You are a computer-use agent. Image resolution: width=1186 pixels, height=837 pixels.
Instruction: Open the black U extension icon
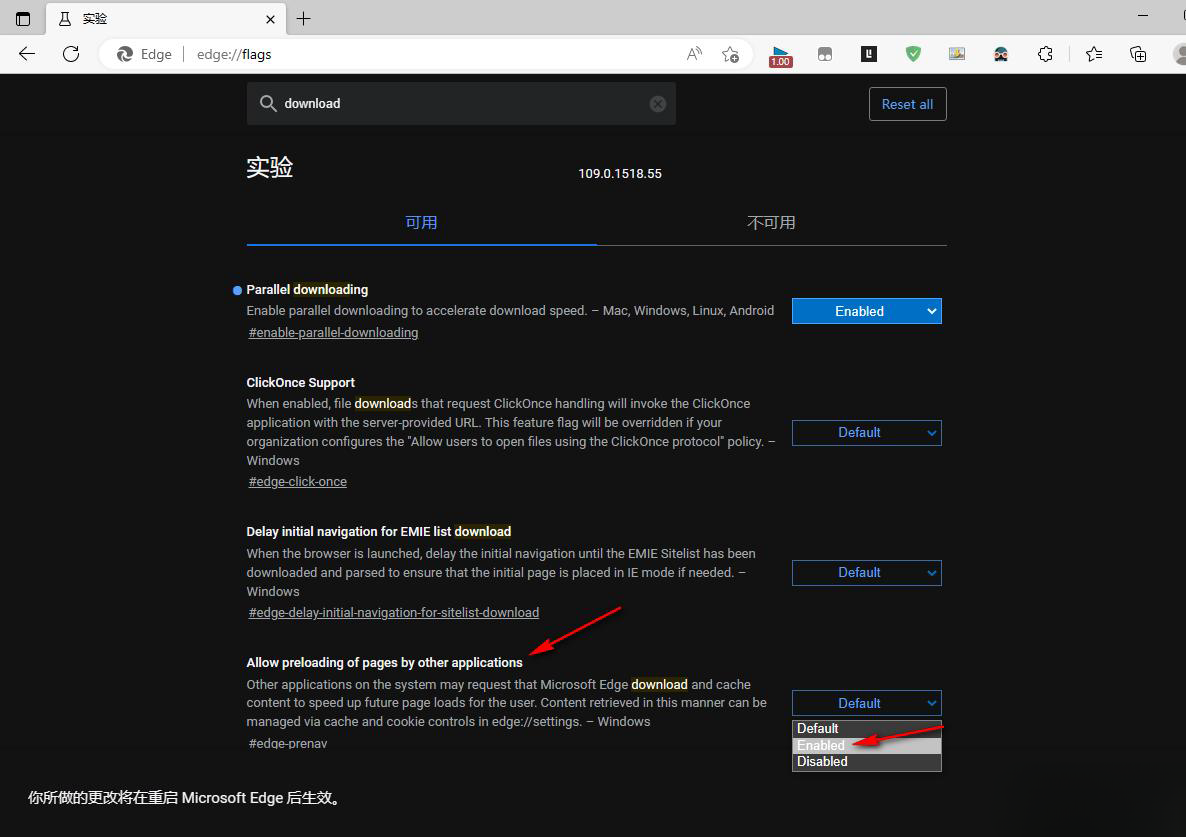(868, 54)
